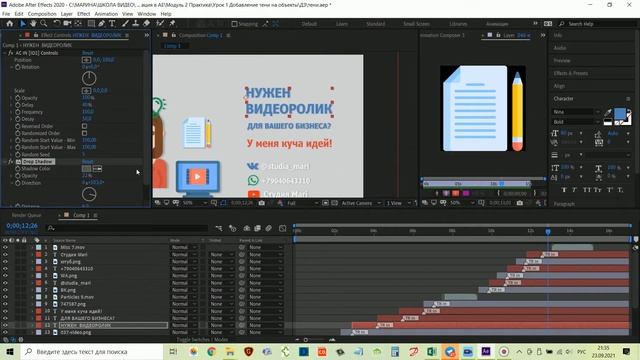Image resolution: width=640 pixels, height=360 pixels.
Task: Toggle the Reversed Order checkbox
Action: (x=84, y=126)
